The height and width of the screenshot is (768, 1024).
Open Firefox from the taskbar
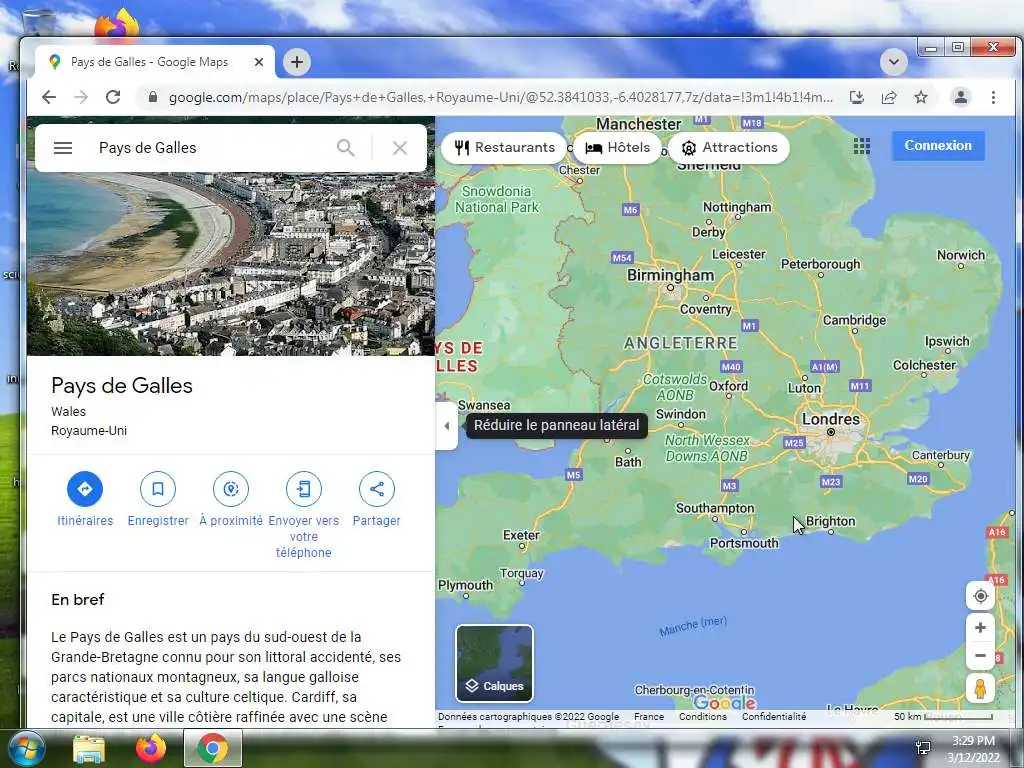pyautogui.click(x=151, y=749)
